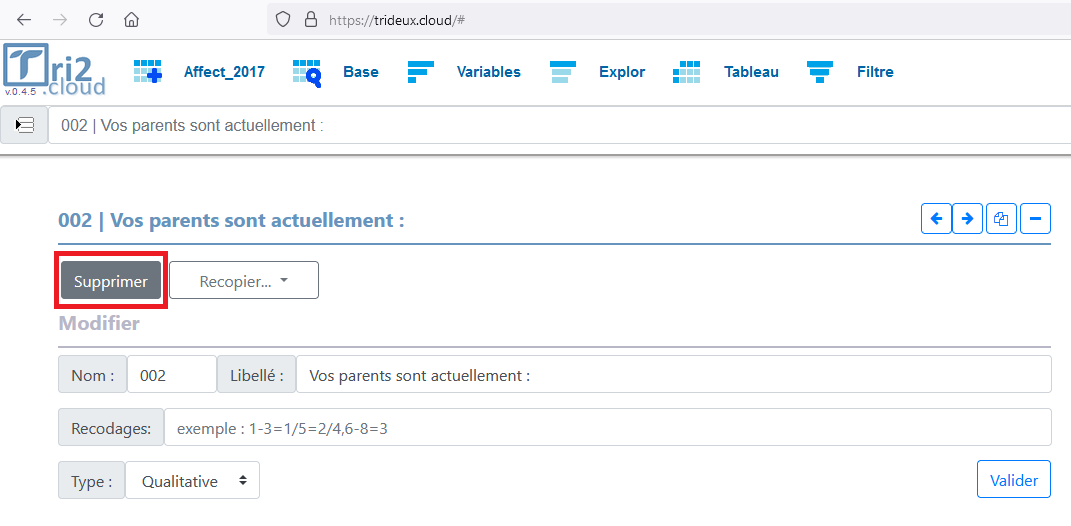The width and height of the screenshot is (1071, 526).
Task: Click the copy variable icon button
Action: tap(1001, 219)
